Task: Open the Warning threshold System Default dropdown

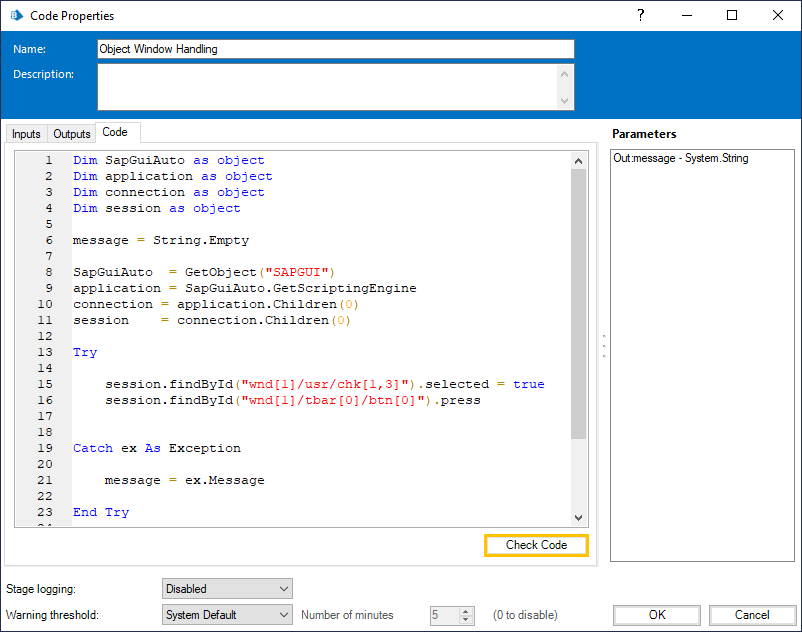Action: [227, 615]
